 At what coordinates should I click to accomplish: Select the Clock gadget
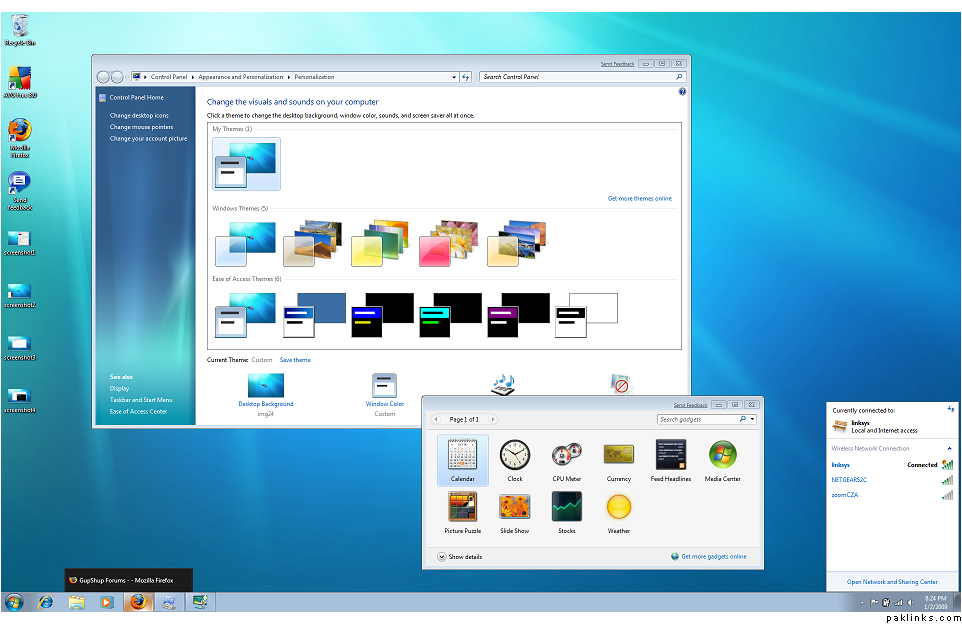pos(515,456)
